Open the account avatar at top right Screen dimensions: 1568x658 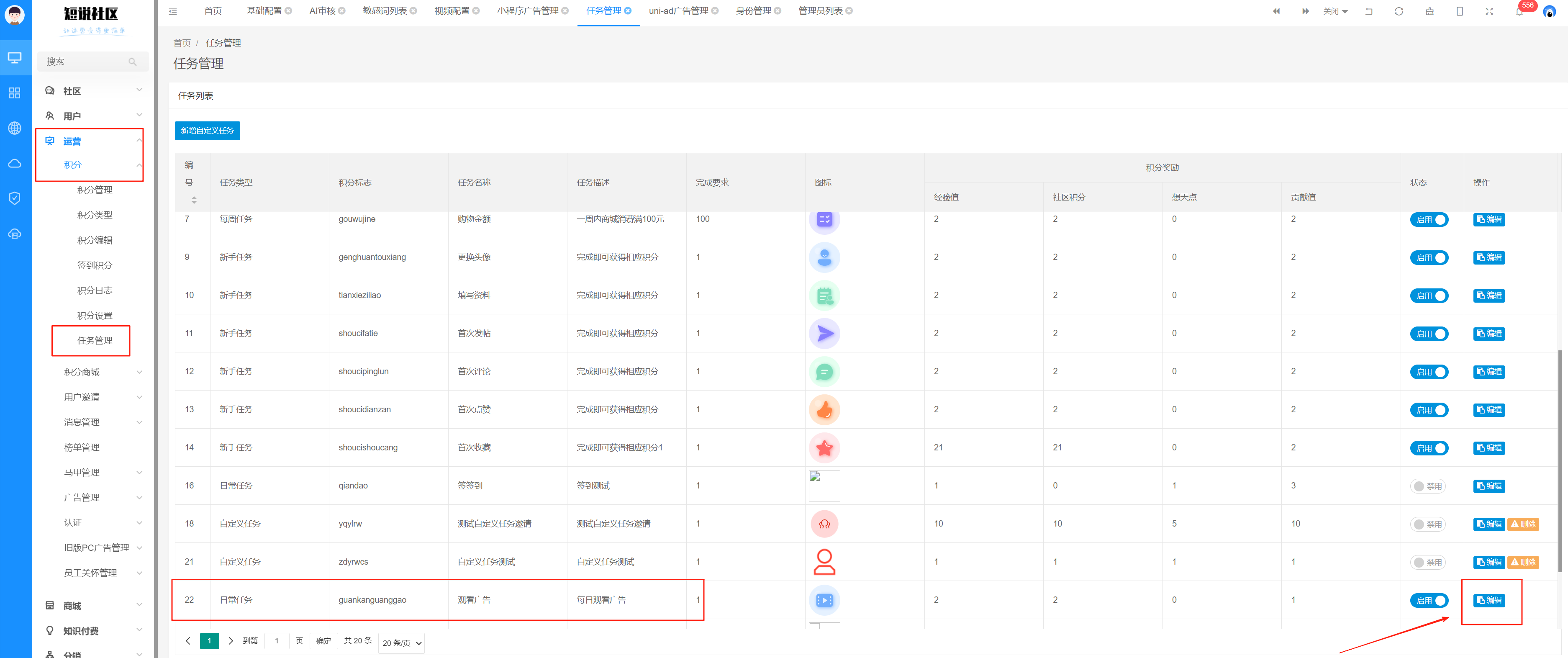pyautogui.click(x=1550, y=12)
